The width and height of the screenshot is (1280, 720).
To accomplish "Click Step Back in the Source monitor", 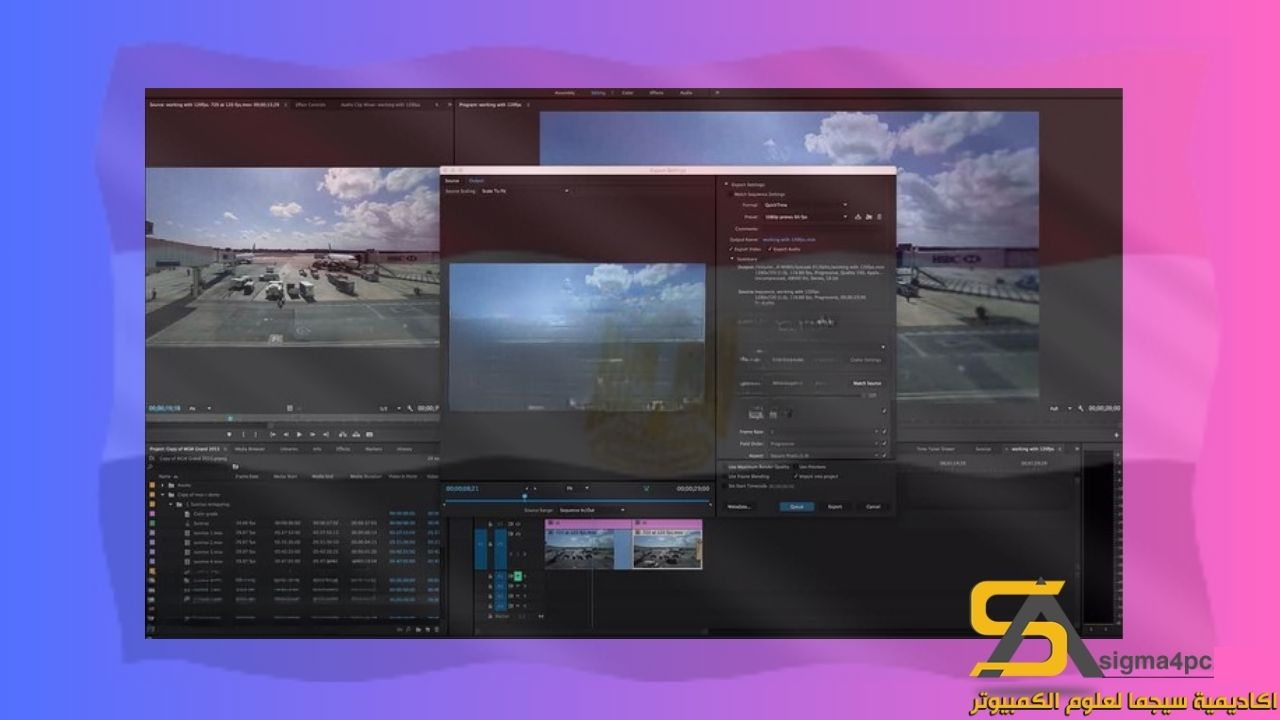I will [286, 434].
